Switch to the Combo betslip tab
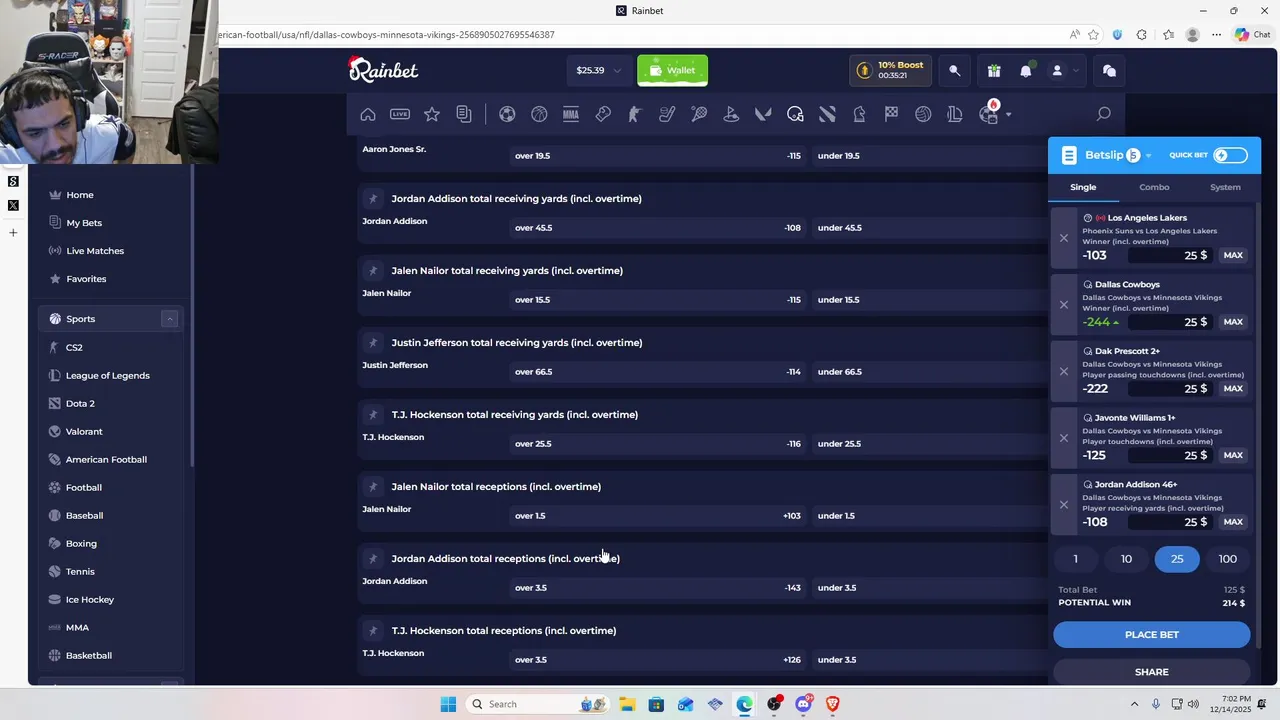The width and height of the screenshot is (1280, 720). [1154, 187]
